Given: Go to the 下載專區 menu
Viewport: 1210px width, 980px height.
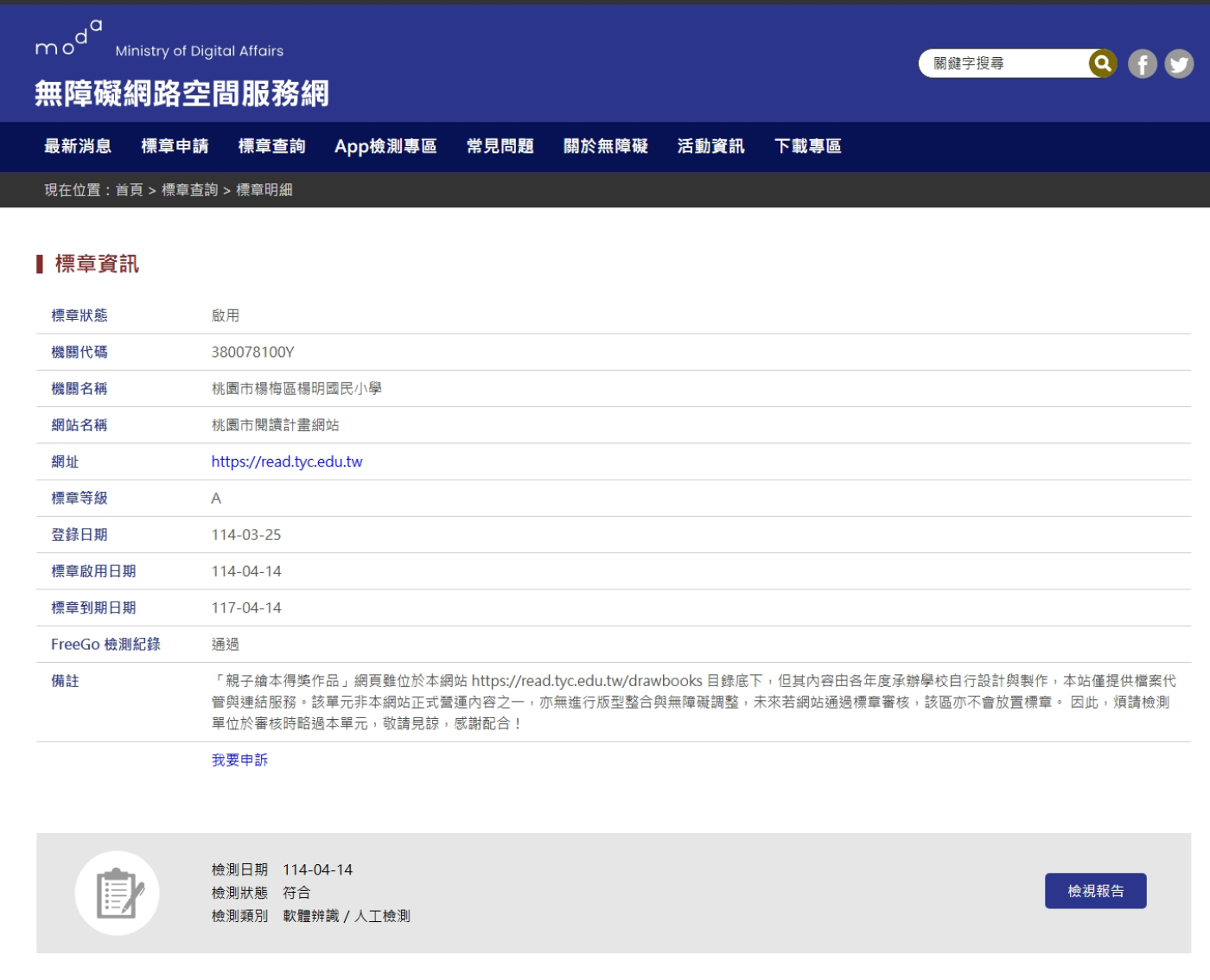Looking at the screenshot, I should click(807, 146).
